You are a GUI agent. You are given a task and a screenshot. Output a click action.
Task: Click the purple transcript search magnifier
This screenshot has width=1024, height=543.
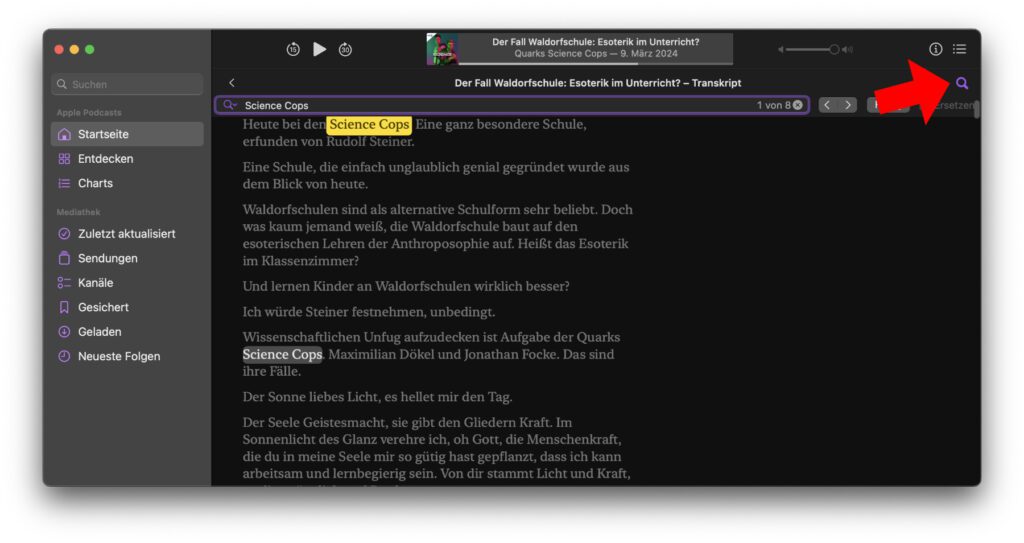(962, 83)
